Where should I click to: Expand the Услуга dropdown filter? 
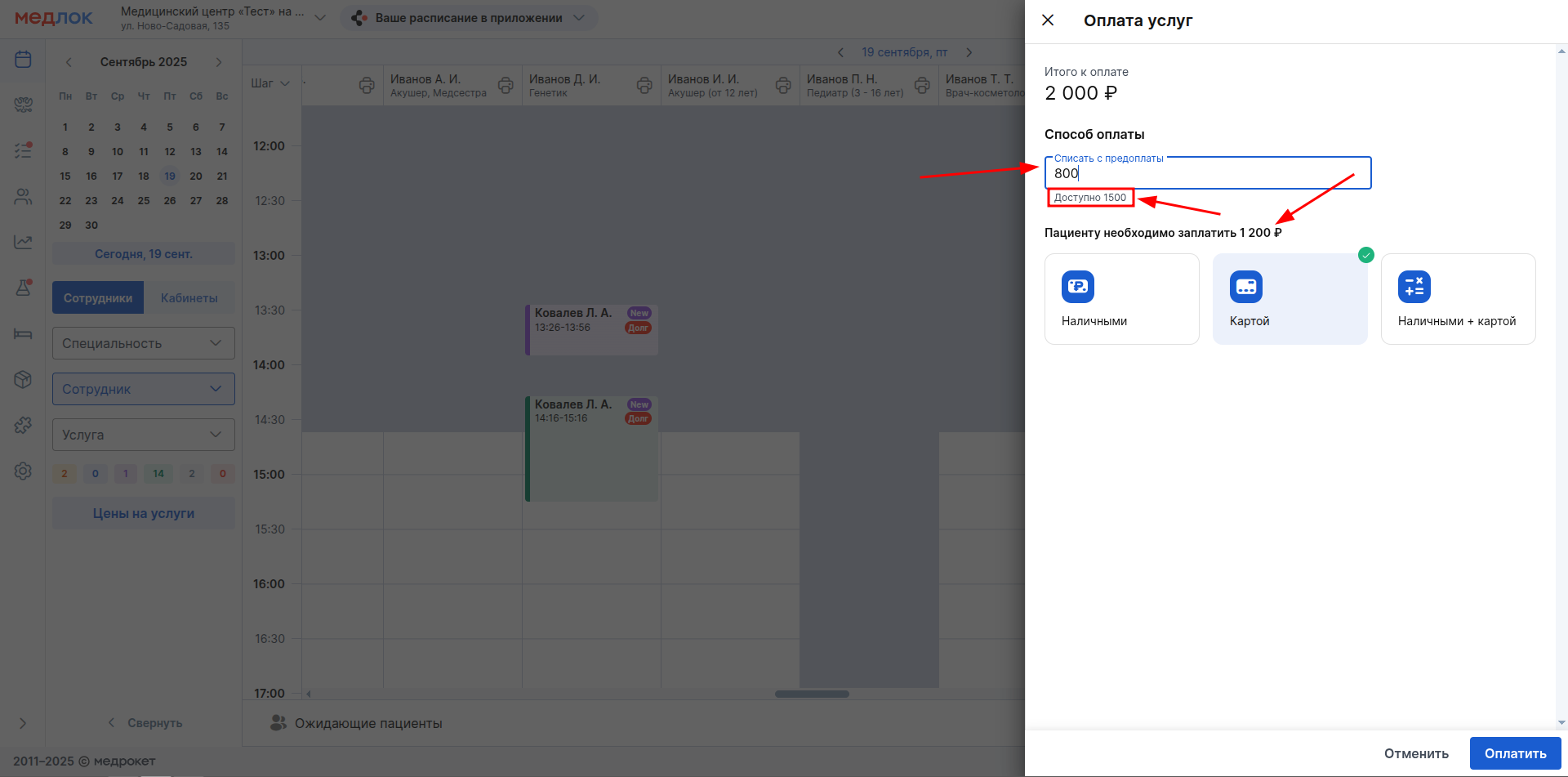coord(143,435)
